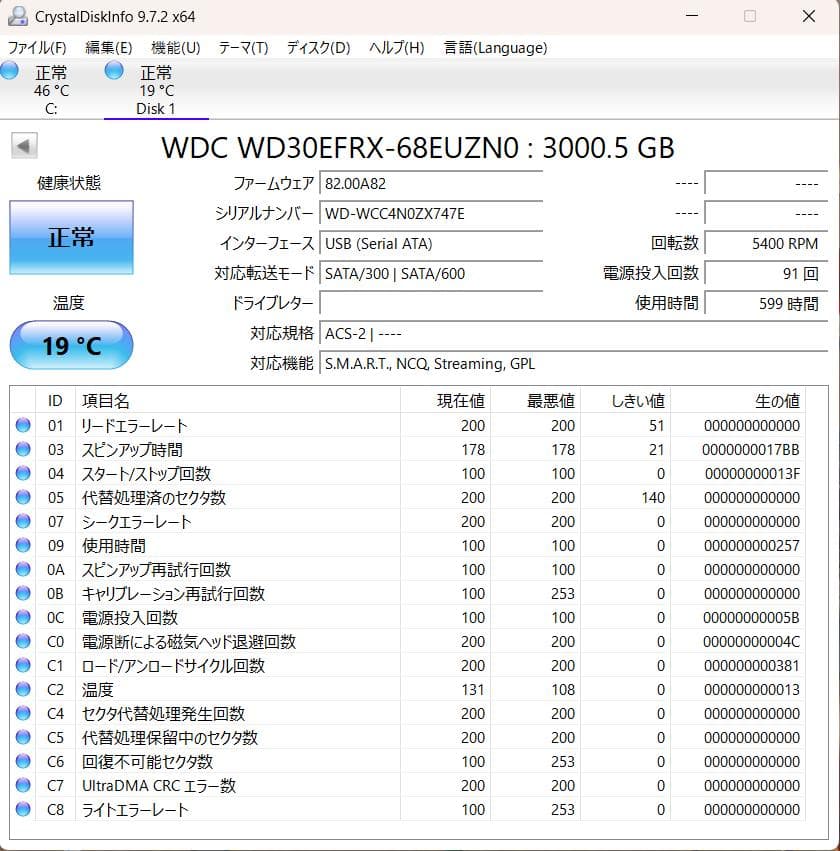Select the blue status circle for C: drive
The image size is (840, 851).
pyautogui.click(x=10, y=70)
